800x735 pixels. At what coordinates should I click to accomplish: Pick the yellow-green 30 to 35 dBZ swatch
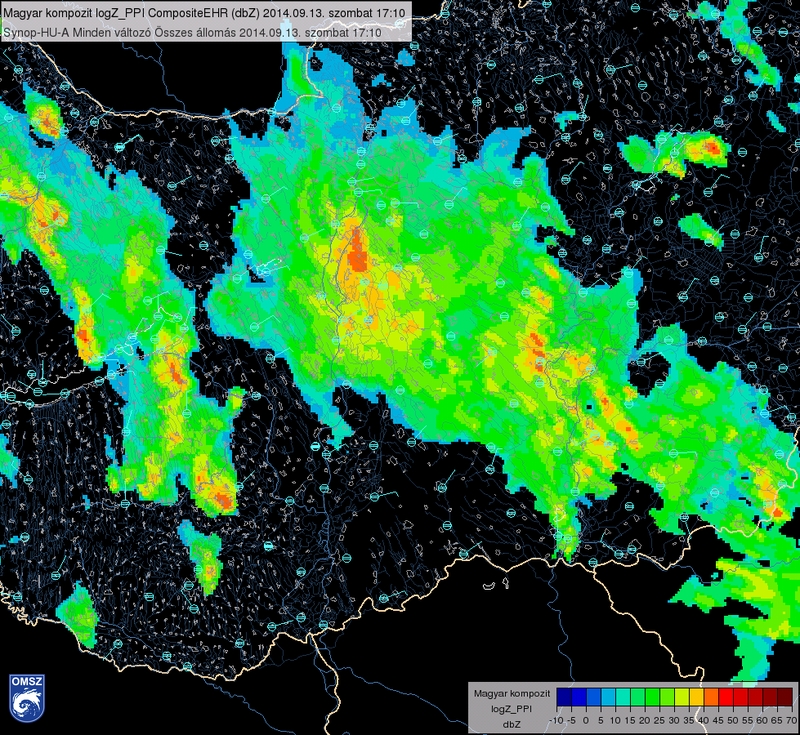coord(682,697)
